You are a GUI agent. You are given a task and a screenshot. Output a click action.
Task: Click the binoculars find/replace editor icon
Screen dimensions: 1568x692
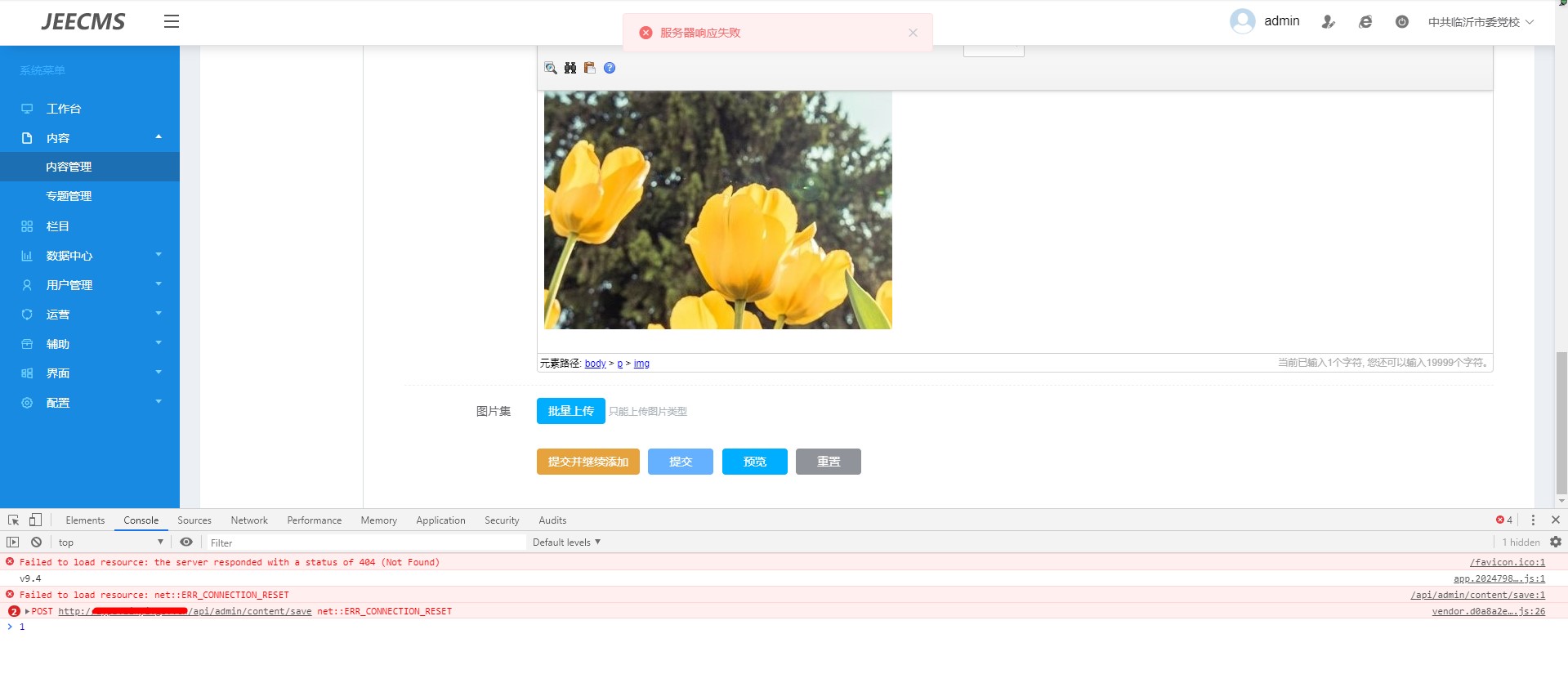[570, 68]
